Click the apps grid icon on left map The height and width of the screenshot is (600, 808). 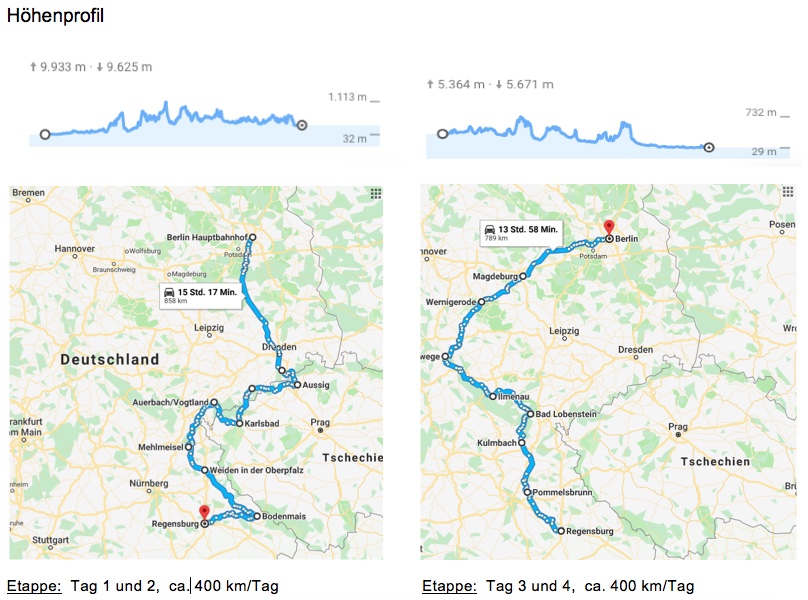click(x=375, y=194)
